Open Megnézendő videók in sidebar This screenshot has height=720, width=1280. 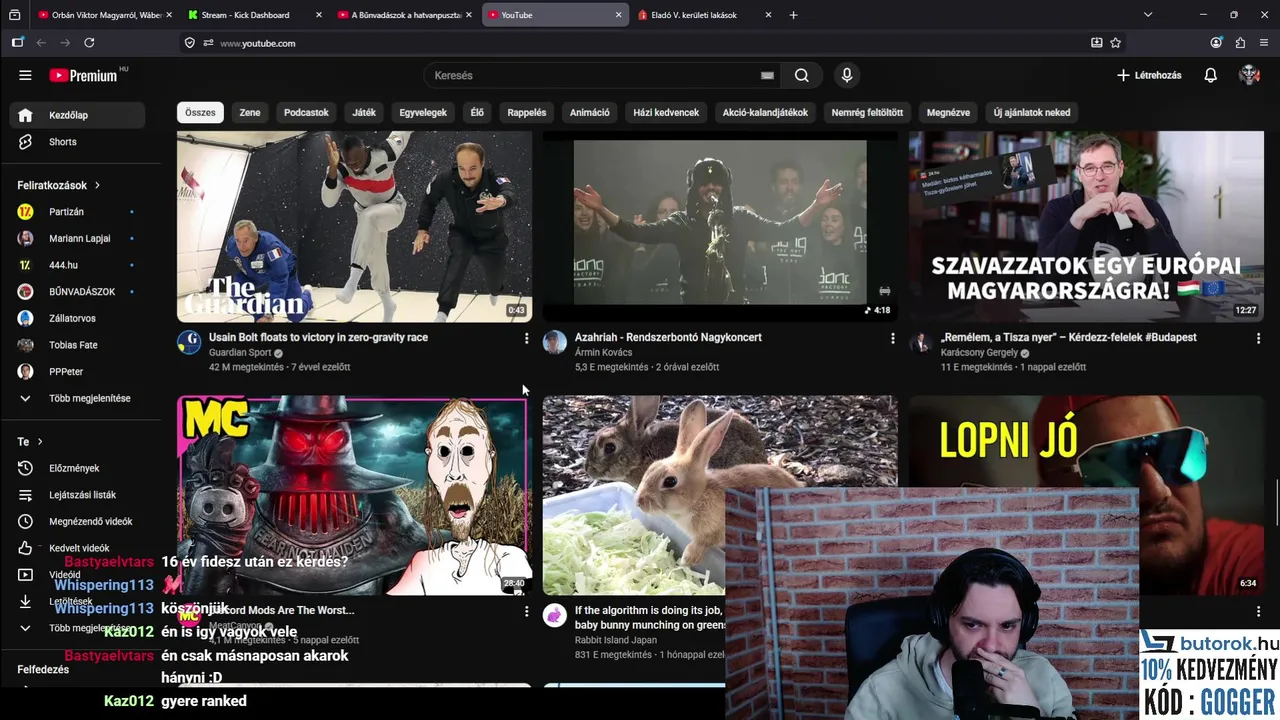tap(77, 521)
